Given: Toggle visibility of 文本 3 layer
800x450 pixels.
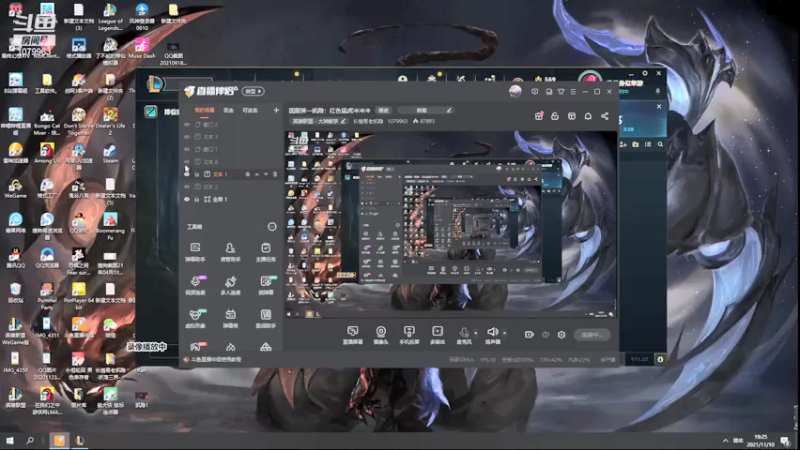Looking at the screenshot, I should click(187, 137).
